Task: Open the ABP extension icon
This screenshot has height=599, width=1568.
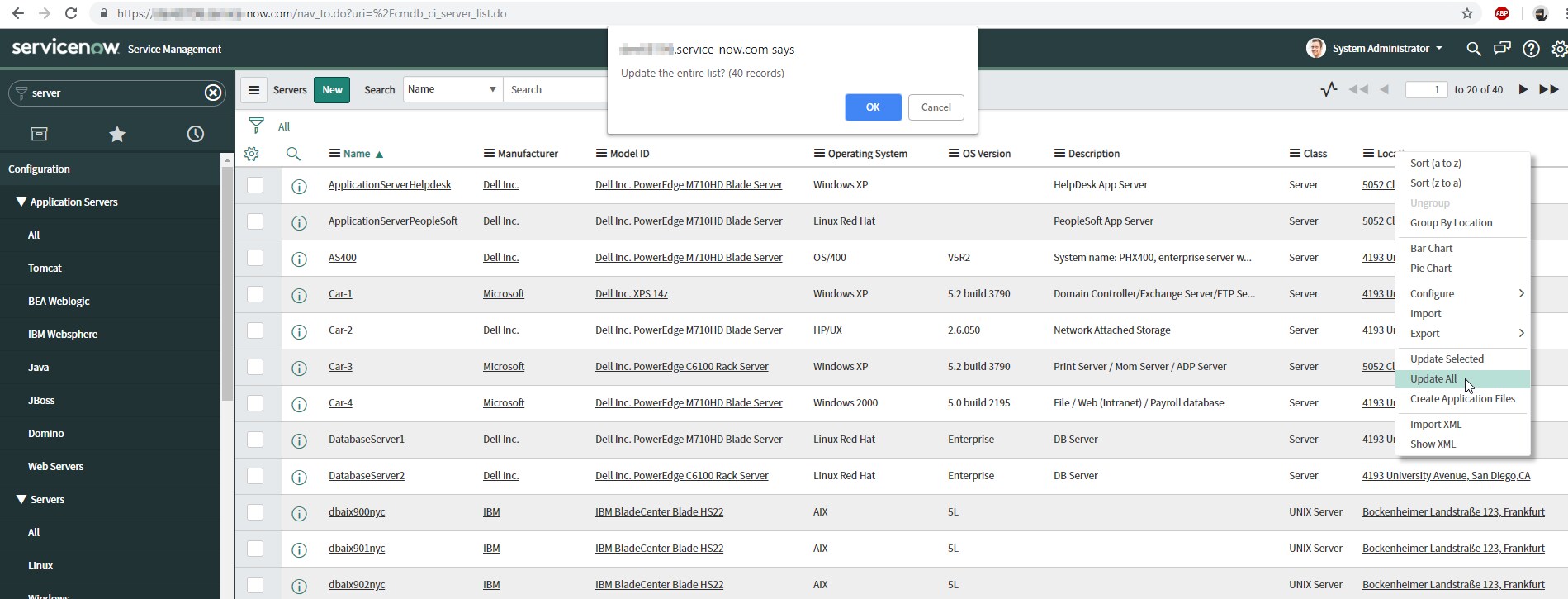Action: 1502,13
